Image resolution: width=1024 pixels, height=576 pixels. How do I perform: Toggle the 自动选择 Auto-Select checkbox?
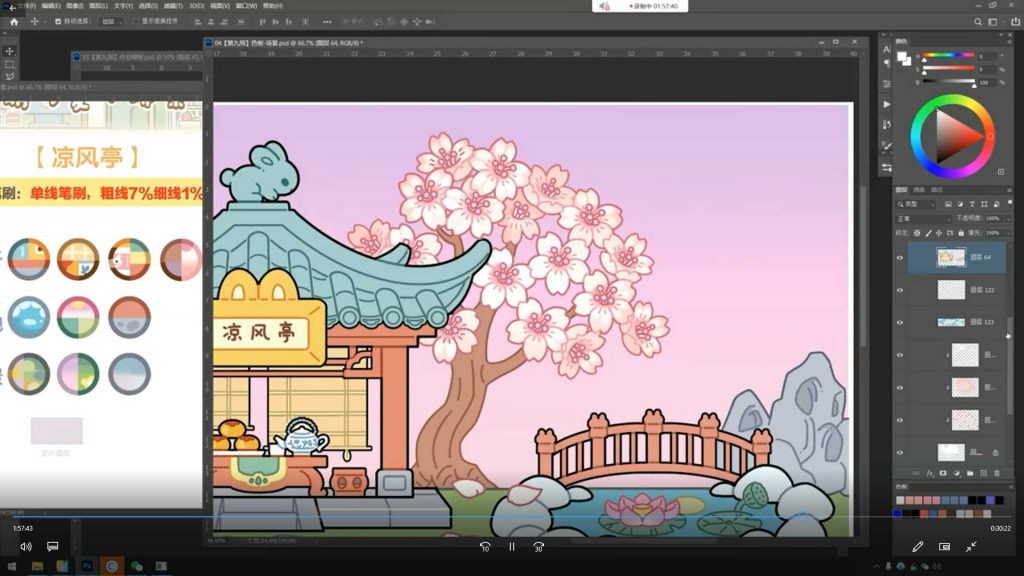click(56, 21)
